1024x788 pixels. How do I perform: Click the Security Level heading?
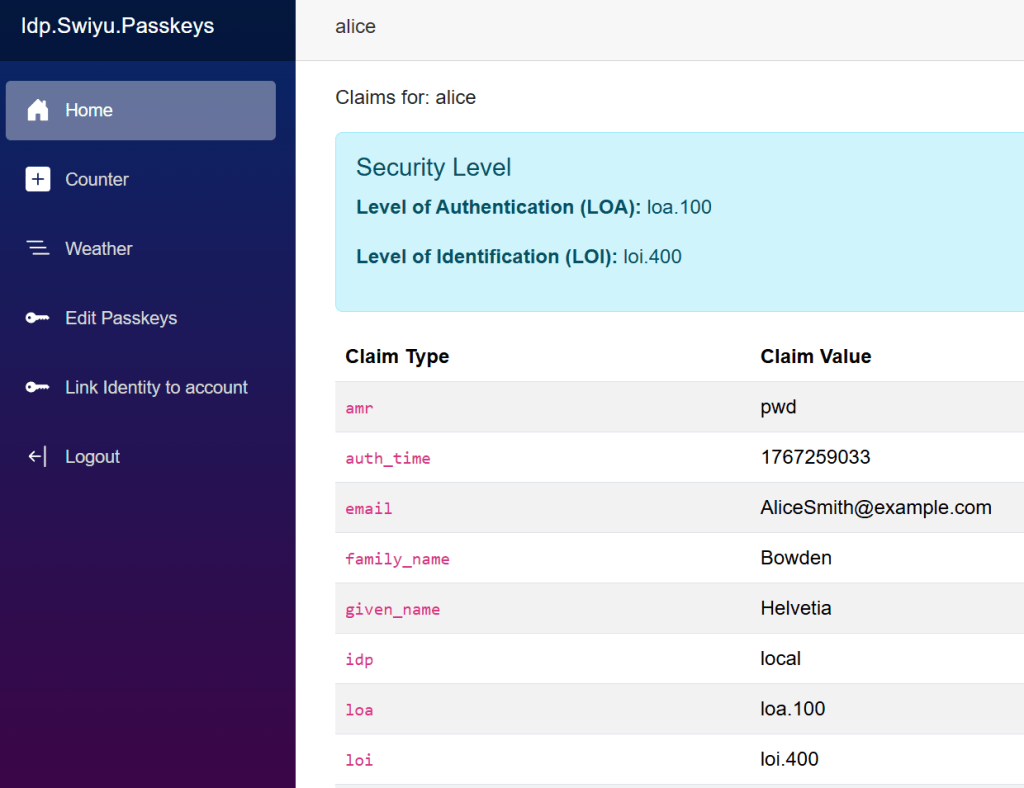[x=433, y=167]
